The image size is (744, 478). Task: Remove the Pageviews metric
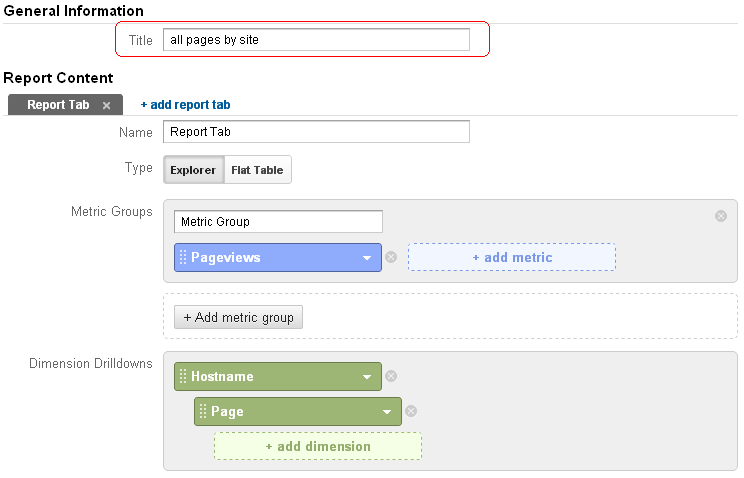(x=391, y=257)
